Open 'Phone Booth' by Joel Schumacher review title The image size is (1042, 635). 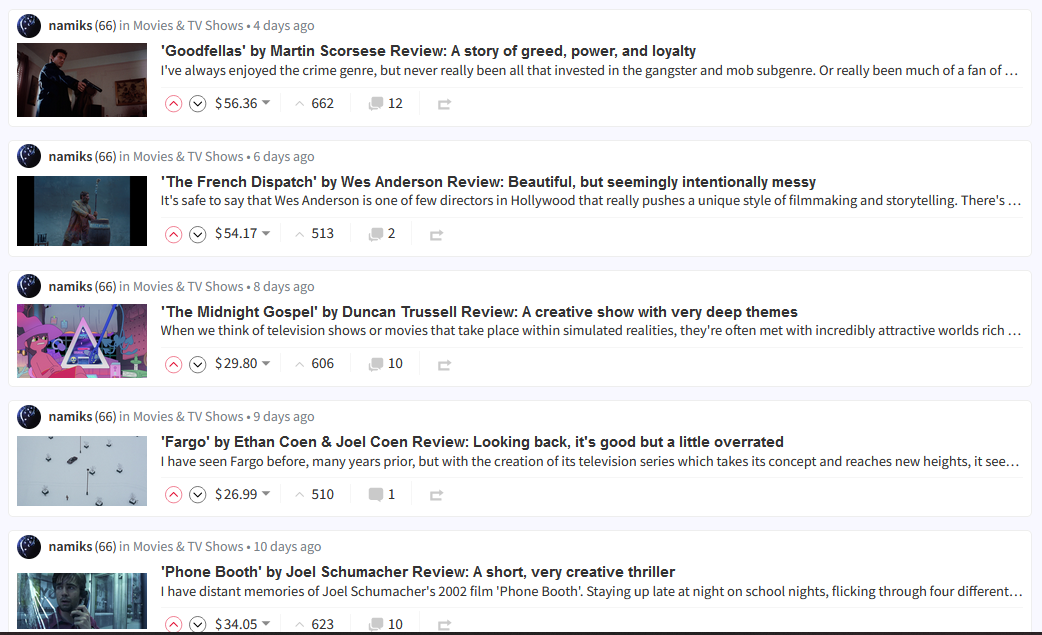tap(418, 572)
